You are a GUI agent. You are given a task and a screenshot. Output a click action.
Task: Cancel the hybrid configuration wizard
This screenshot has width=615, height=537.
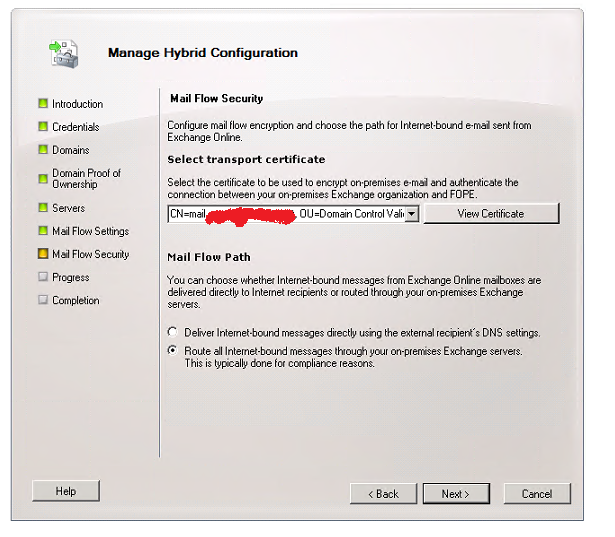click(x=536, y=494)
